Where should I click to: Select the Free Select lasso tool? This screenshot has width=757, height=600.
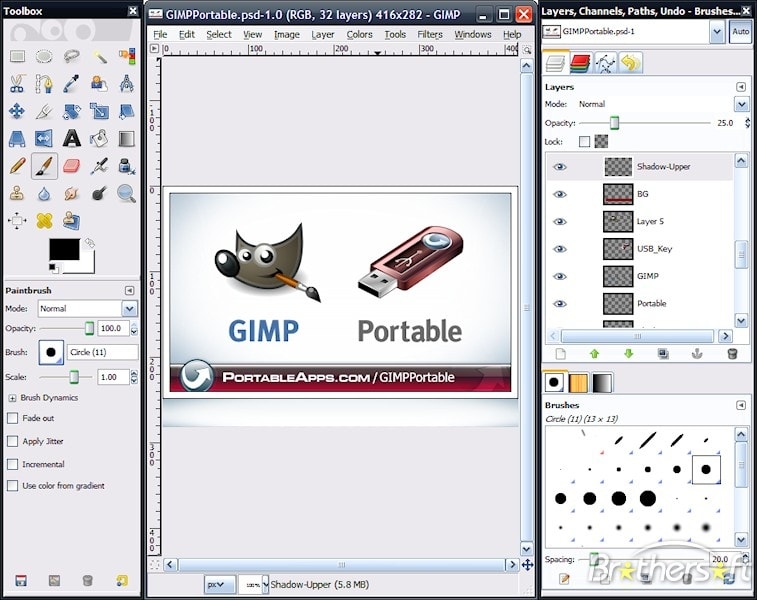coord(71,57)
